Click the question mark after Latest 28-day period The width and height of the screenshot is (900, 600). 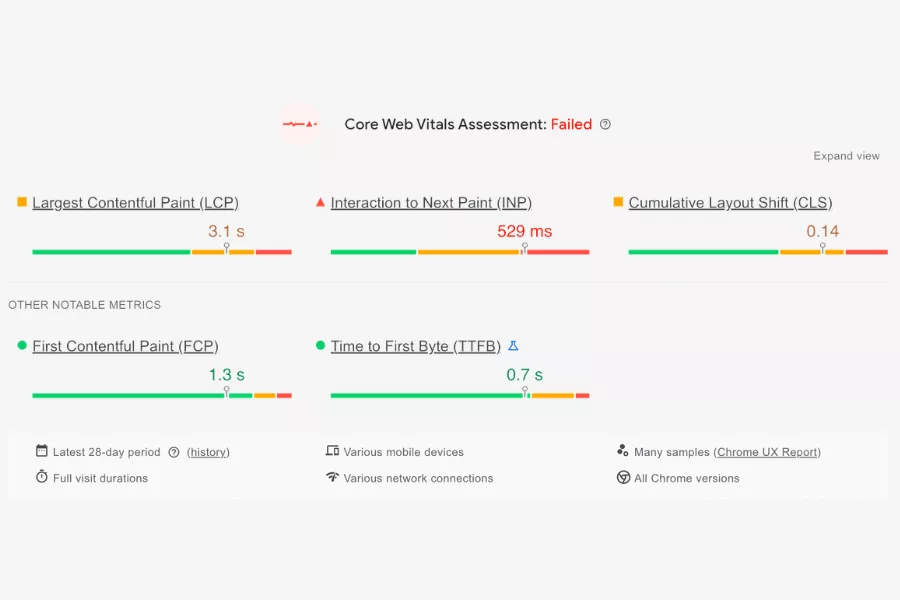click(175, 452)
